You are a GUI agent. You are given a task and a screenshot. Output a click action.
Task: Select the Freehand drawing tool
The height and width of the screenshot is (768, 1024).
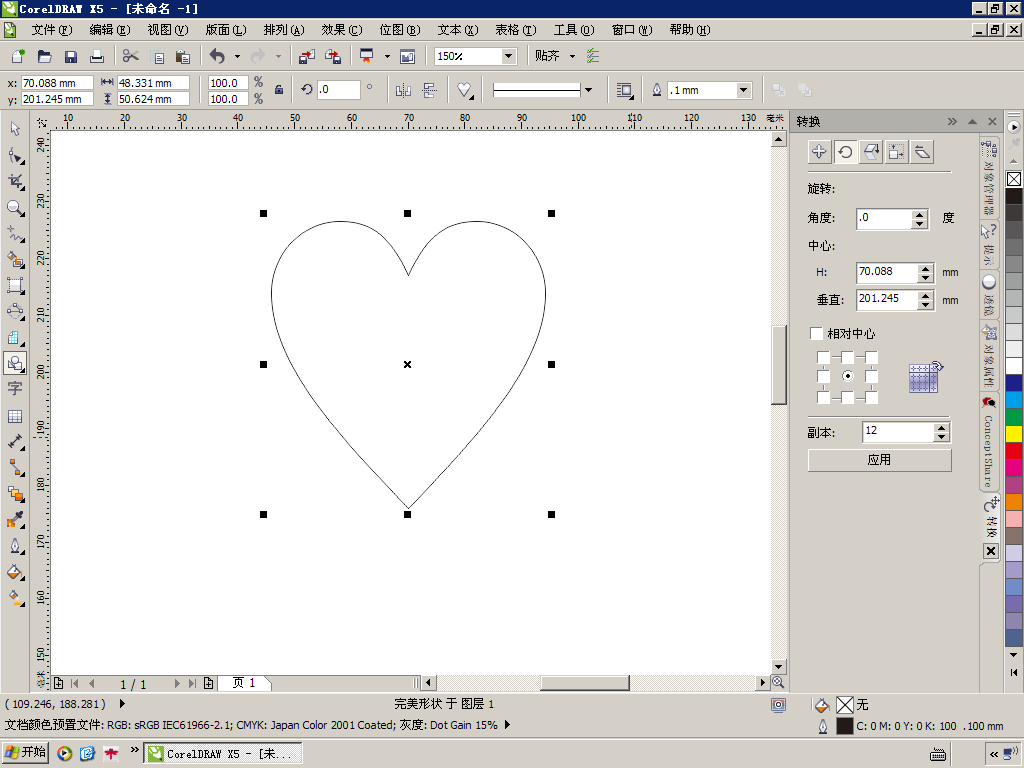[x=15, y=234]
